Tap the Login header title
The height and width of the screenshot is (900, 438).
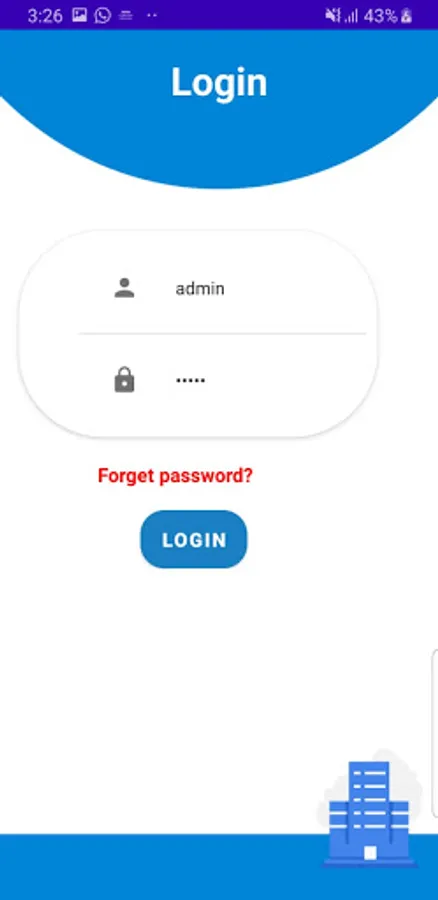(x=219, y=83)
